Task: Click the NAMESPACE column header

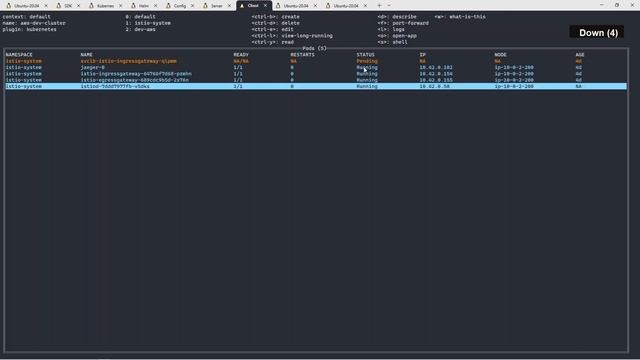Action: [19, 55]
